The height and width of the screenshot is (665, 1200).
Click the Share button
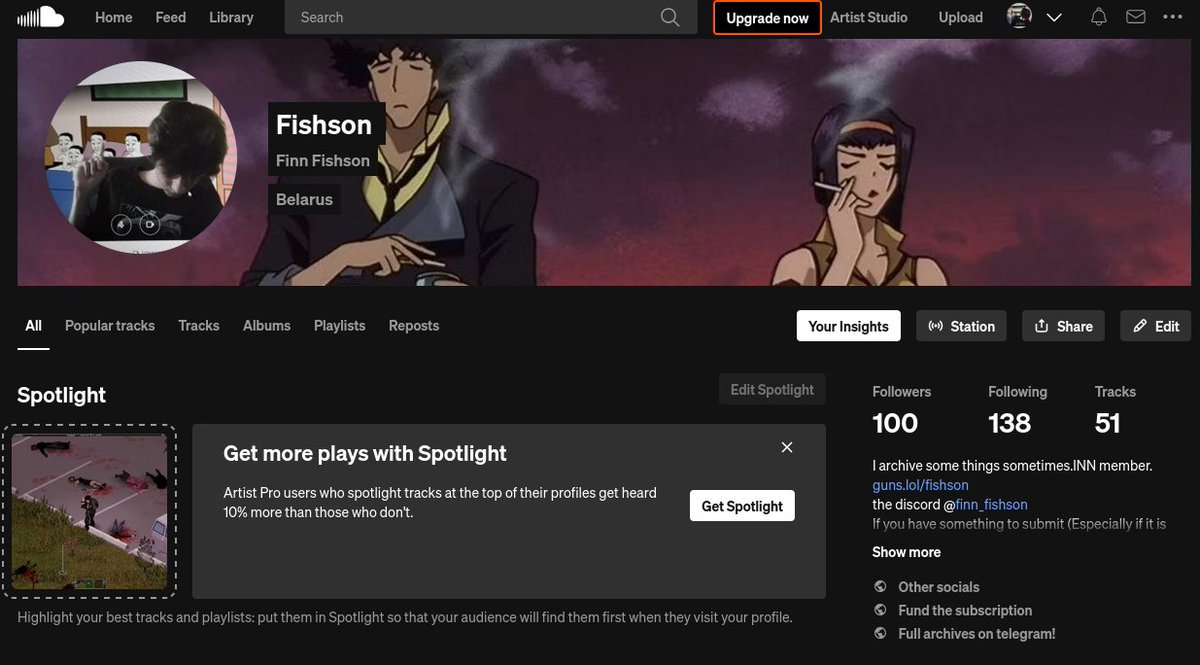(x=1063, y=326)
